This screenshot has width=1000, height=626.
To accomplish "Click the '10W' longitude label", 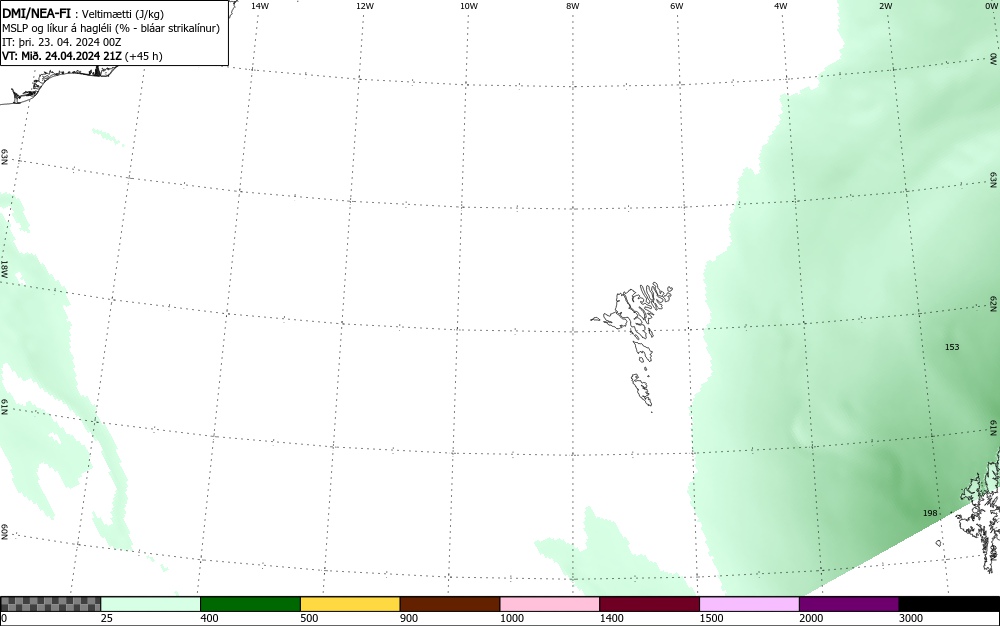I will pos(469,6).
